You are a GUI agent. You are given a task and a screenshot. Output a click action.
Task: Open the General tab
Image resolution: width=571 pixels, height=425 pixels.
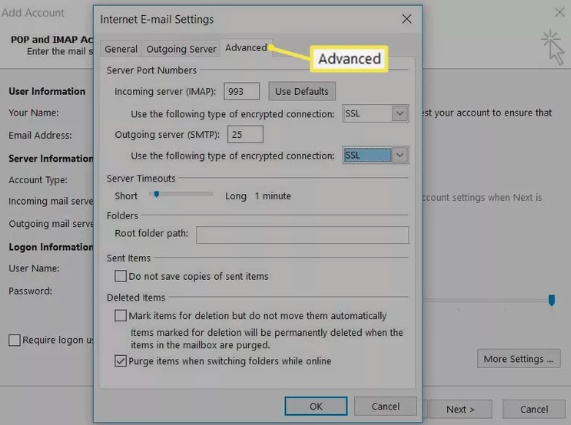click(121, 49)
